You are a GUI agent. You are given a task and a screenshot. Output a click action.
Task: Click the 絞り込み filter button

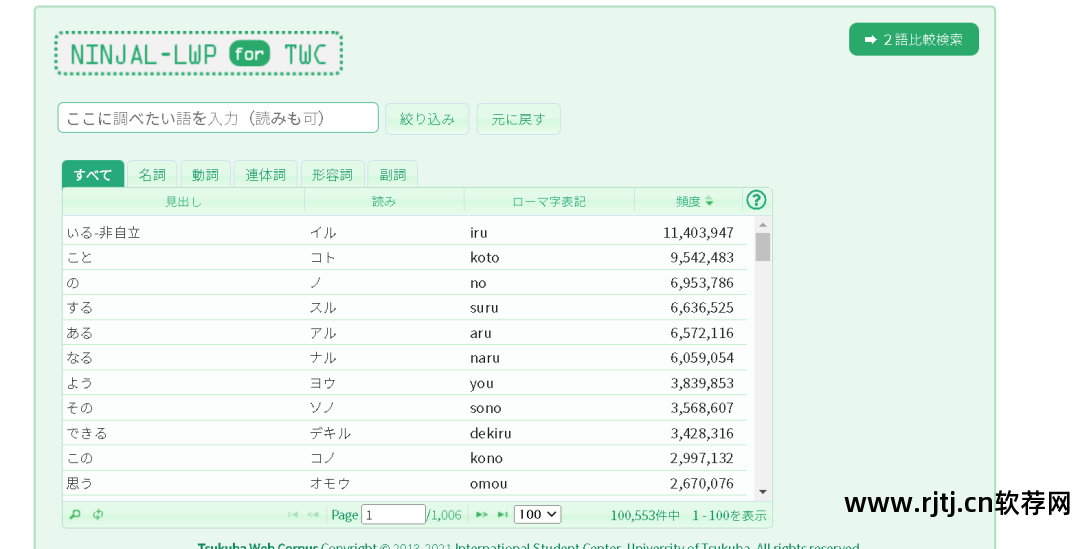point(427,119)
